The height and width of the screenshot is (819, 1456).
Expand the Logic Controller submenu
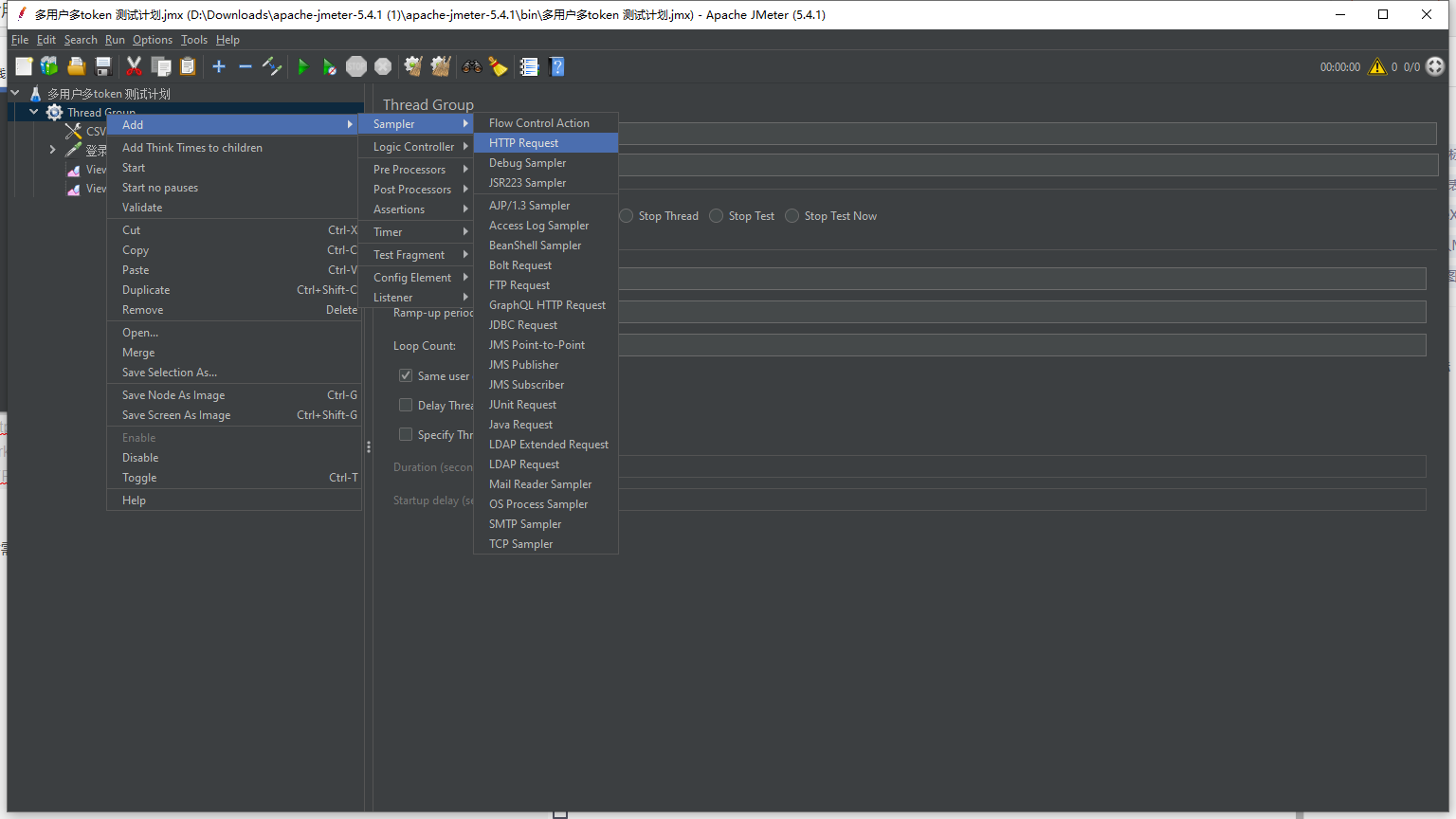pyautogui.click(x=415, y=147)
